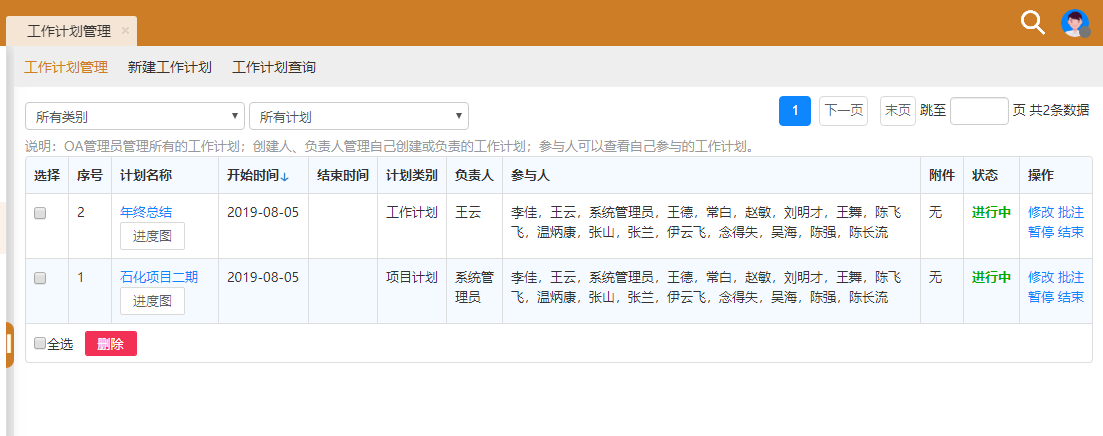1103x436 pixels.
Task: Open the user avatar profile icon
Action: point(1075,23)
